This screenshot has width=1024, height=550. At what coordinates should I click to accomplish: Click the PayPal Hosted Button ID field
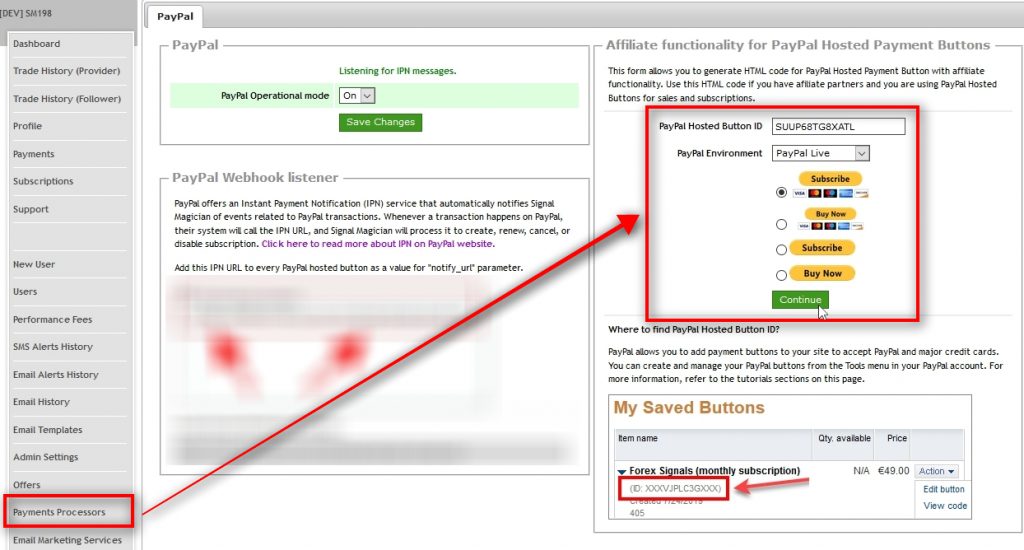pyautogui.click(x=838, y=126)
